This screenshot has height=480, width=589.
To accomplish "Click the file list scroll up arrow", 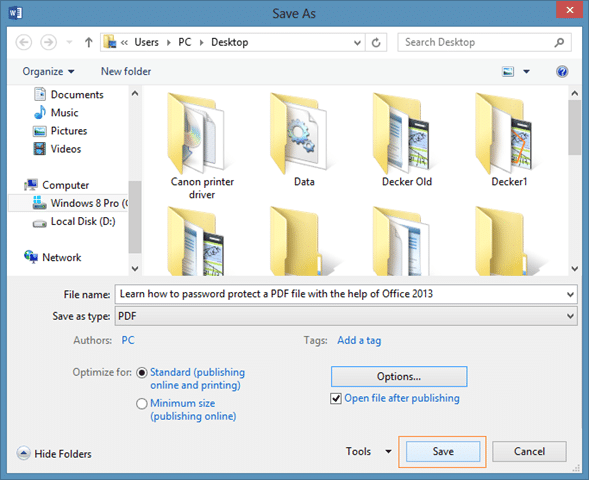I will pyautogui.click(x=574, y=93).
